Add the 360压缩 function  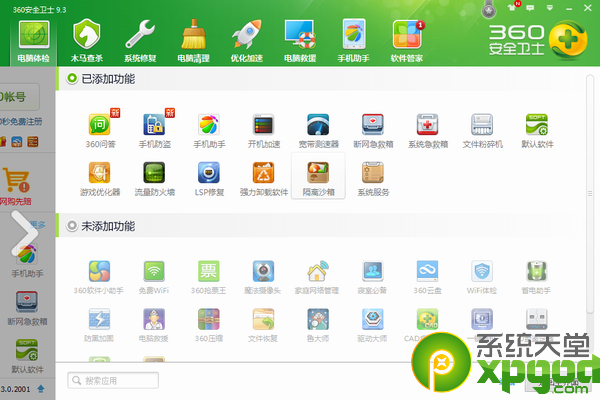209,325
